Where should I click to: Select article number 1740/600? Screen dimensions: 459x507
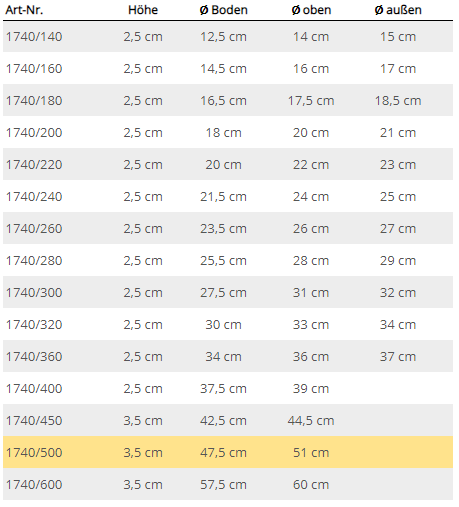(x=34, y=485)
